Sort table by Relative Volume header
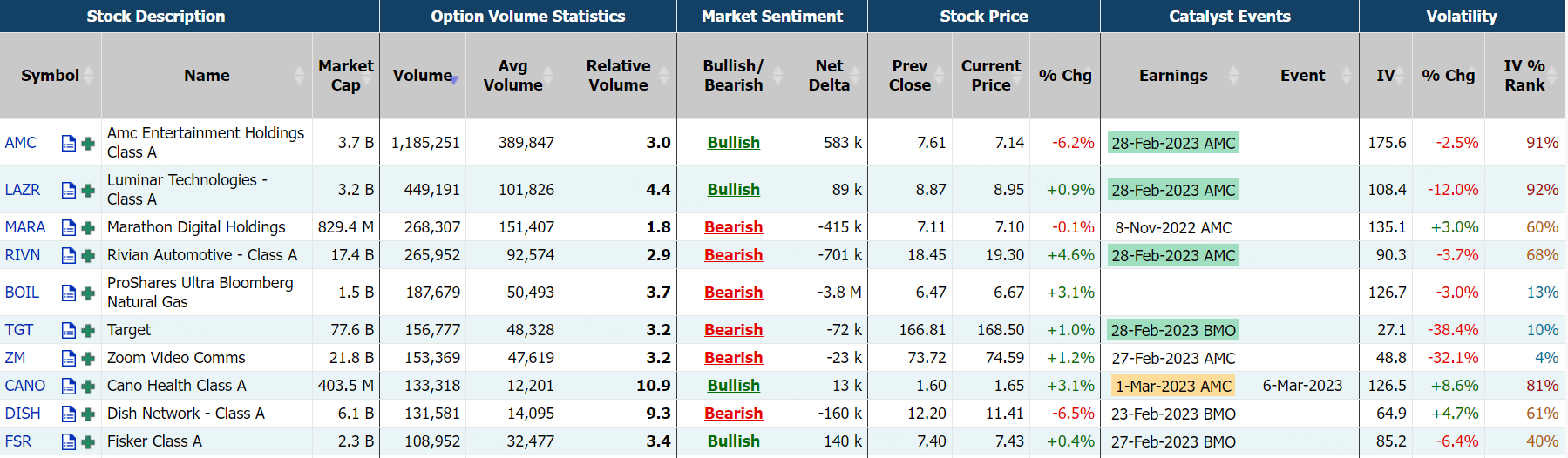 617,76
